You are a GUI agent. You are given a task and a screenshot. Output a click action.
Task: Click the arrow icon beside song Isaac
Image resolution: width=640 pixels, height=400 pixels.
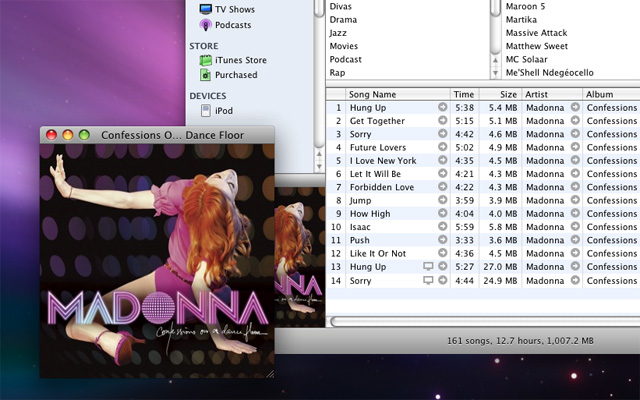443,227
